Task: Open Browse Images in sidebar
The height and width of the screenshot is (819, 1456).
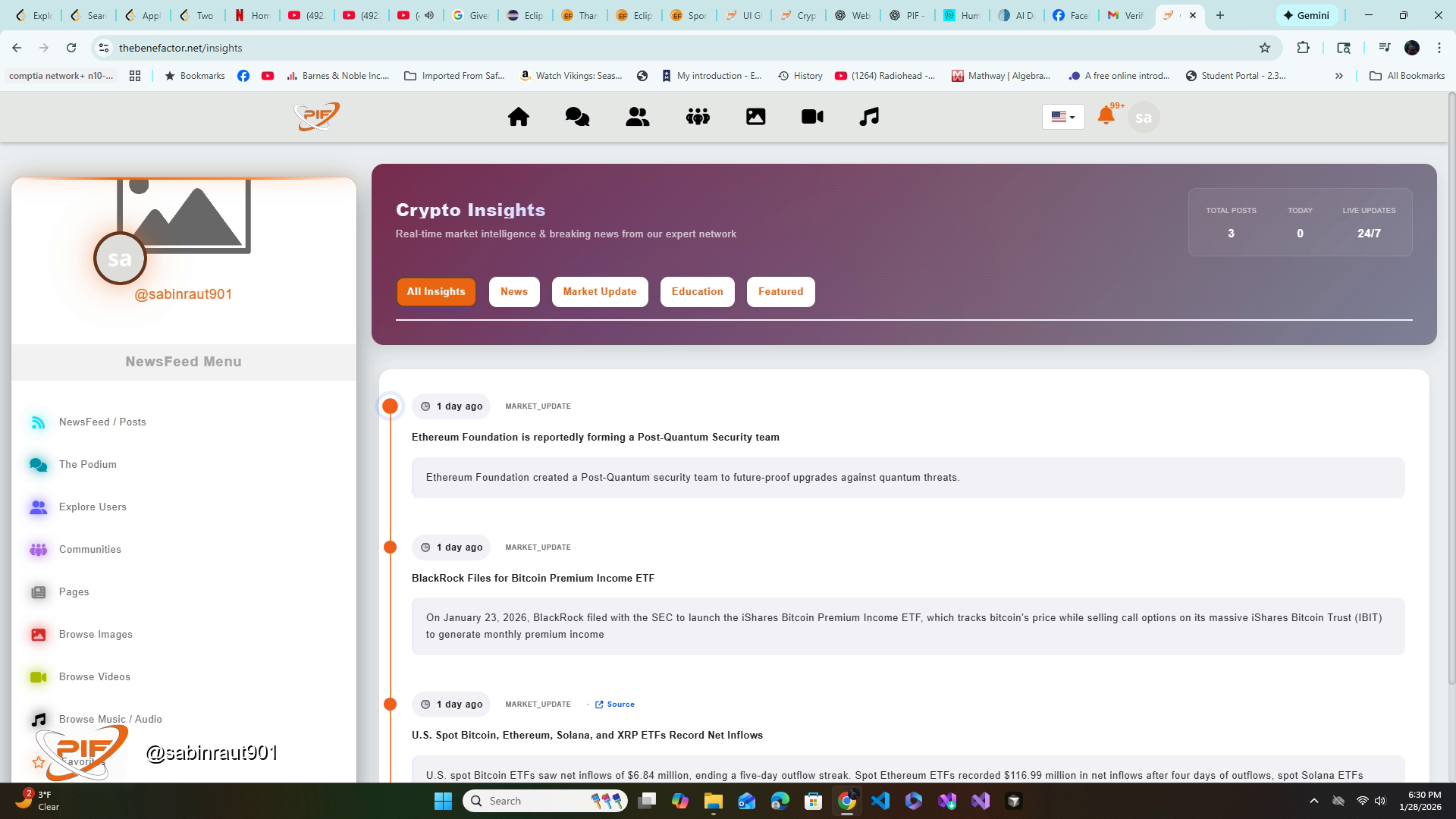Action: tap(96, 635)
